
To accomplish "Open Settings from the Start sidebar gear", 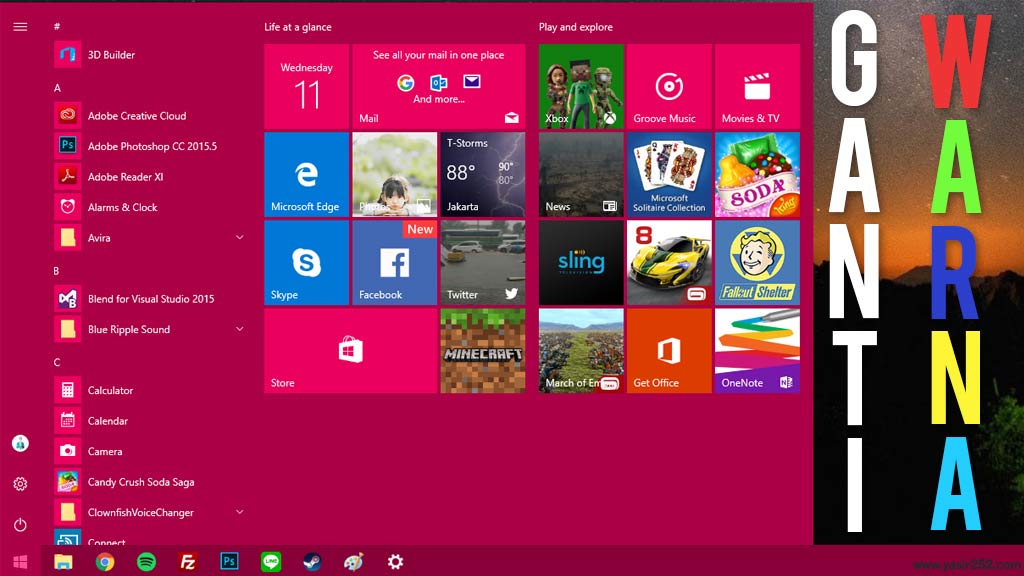I will 20,484.
